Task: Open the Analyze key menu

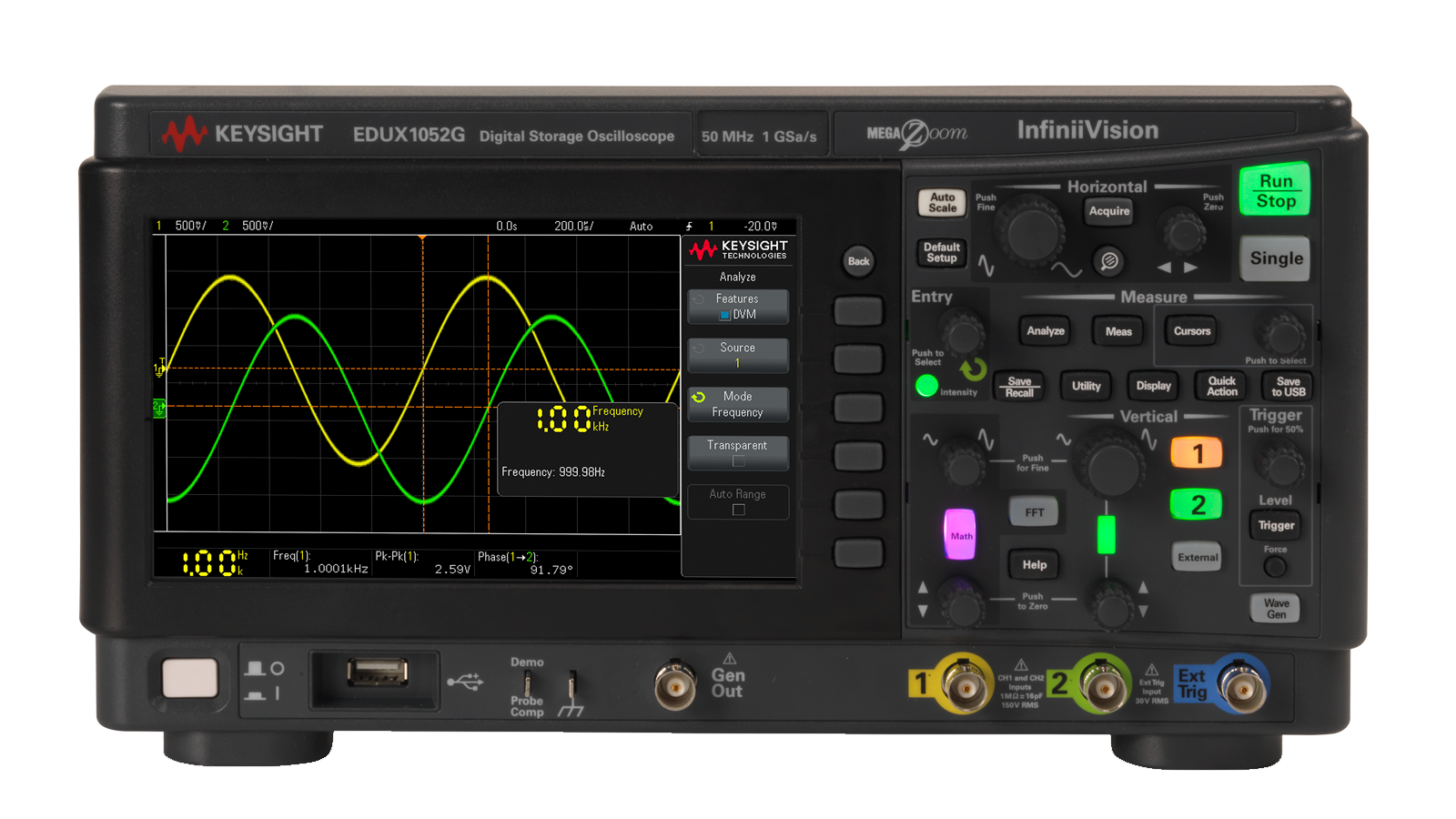Action: click(1045, 331)
